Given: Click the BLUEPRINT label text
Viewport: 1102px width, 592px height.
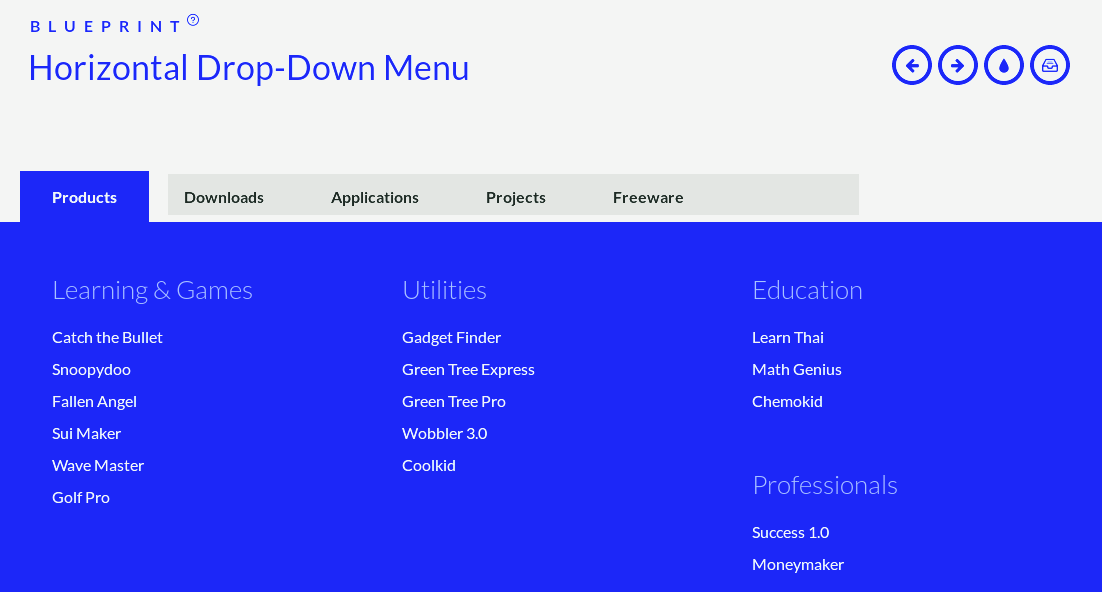Looking at the screenshot, I should pos(106,27).
